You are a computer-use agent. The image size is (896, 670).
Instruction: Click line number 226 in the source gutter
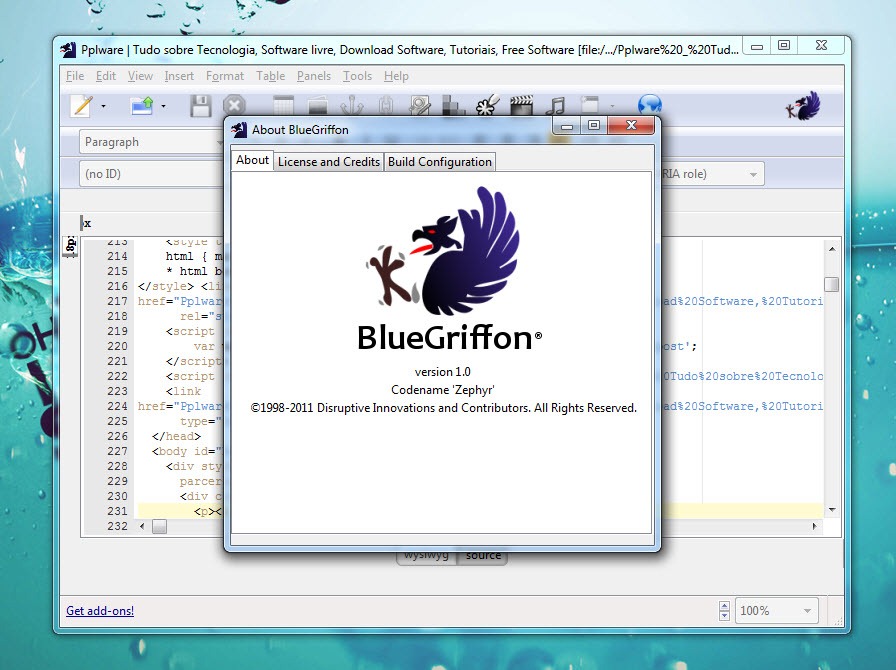click(117, 436)
